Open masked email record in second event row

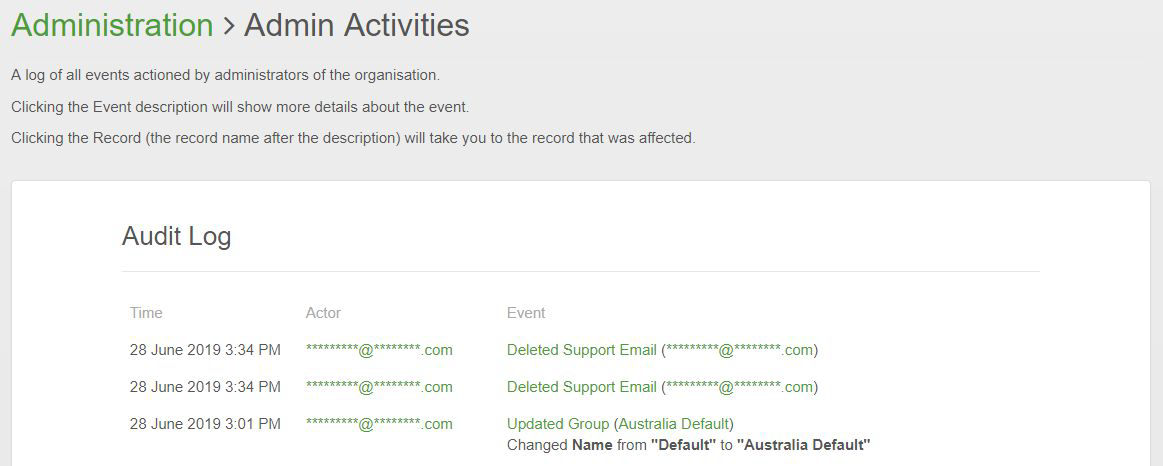point(740,387)
